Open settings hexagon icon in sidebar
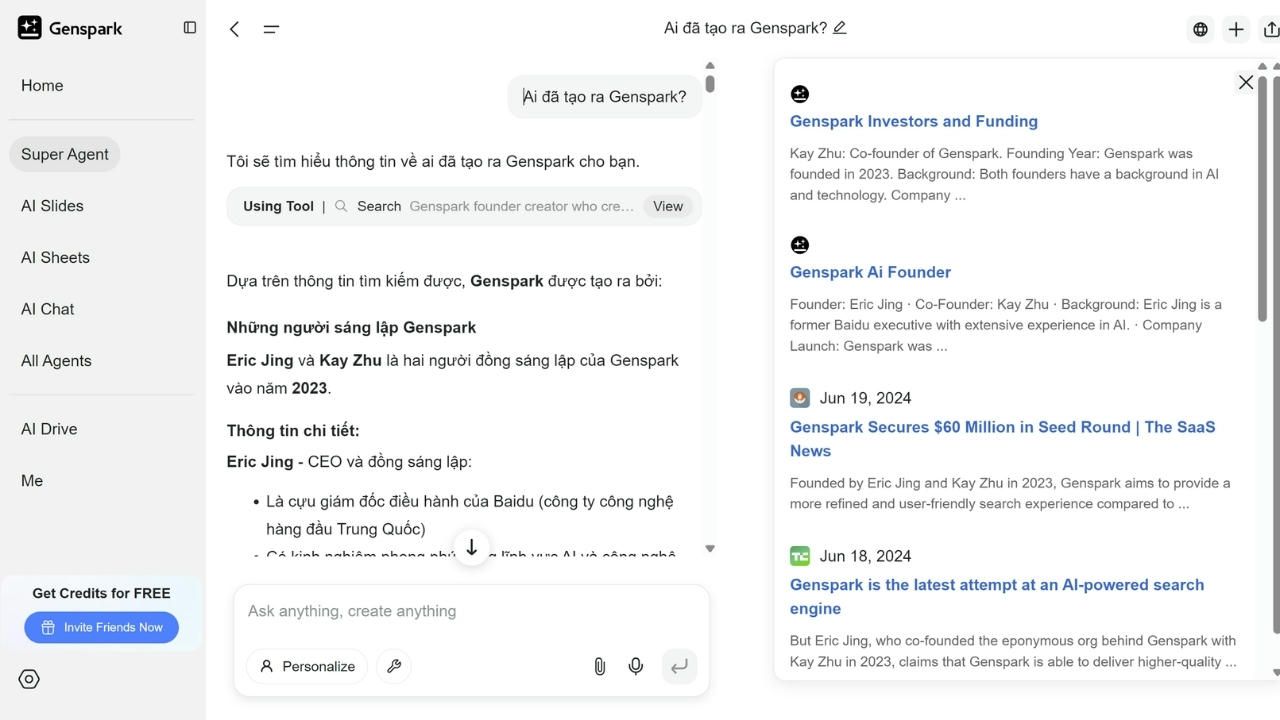This screenshot has width=1280, height=720. [29, 679]
